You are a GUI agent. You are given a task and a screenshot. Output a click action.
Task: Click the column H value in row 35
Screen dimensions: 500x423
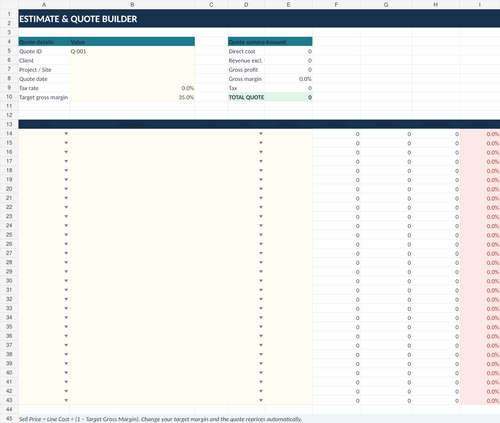[436, 327]
